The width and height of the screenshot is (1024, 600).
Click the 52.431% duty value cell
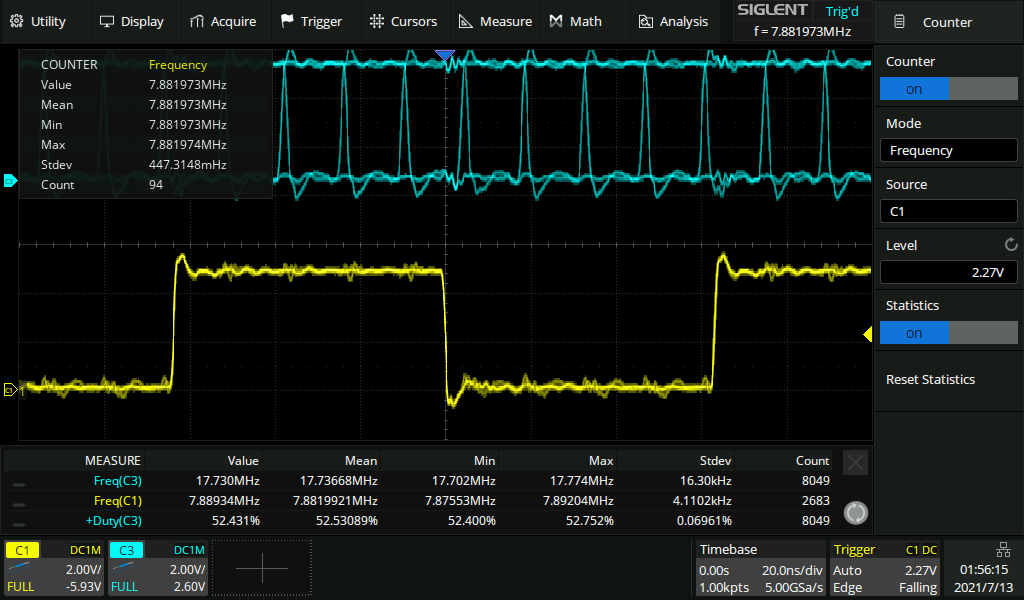[x=236, y=521]
